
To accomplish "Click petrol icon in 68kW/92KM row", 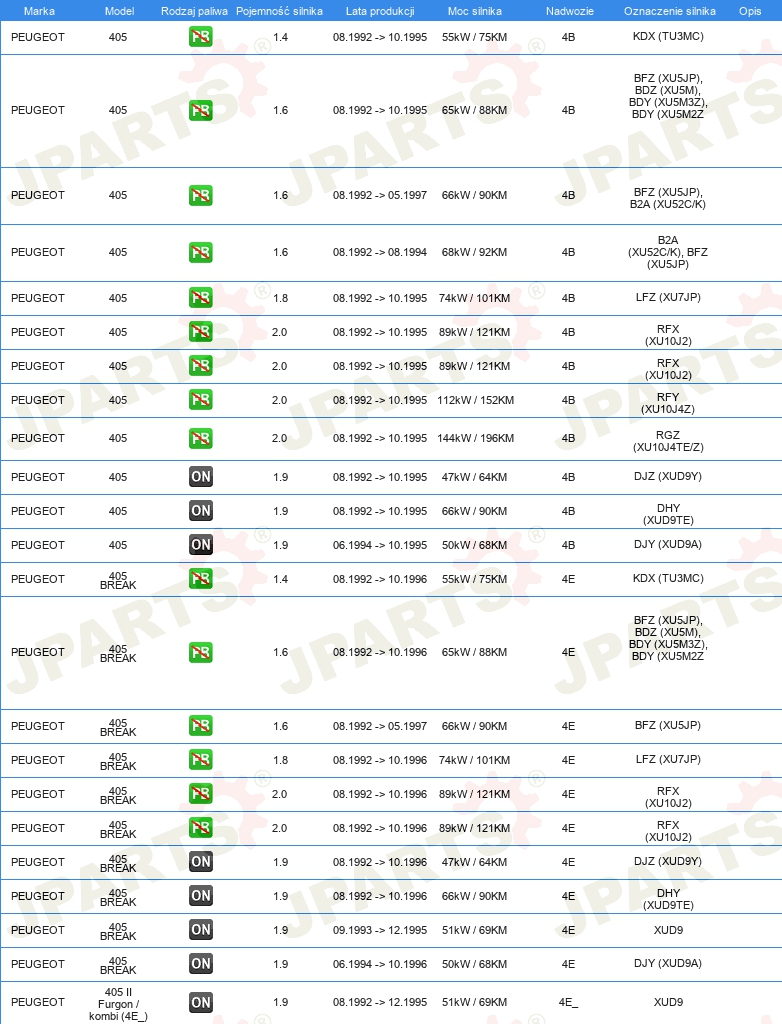I will pos(201,252).
